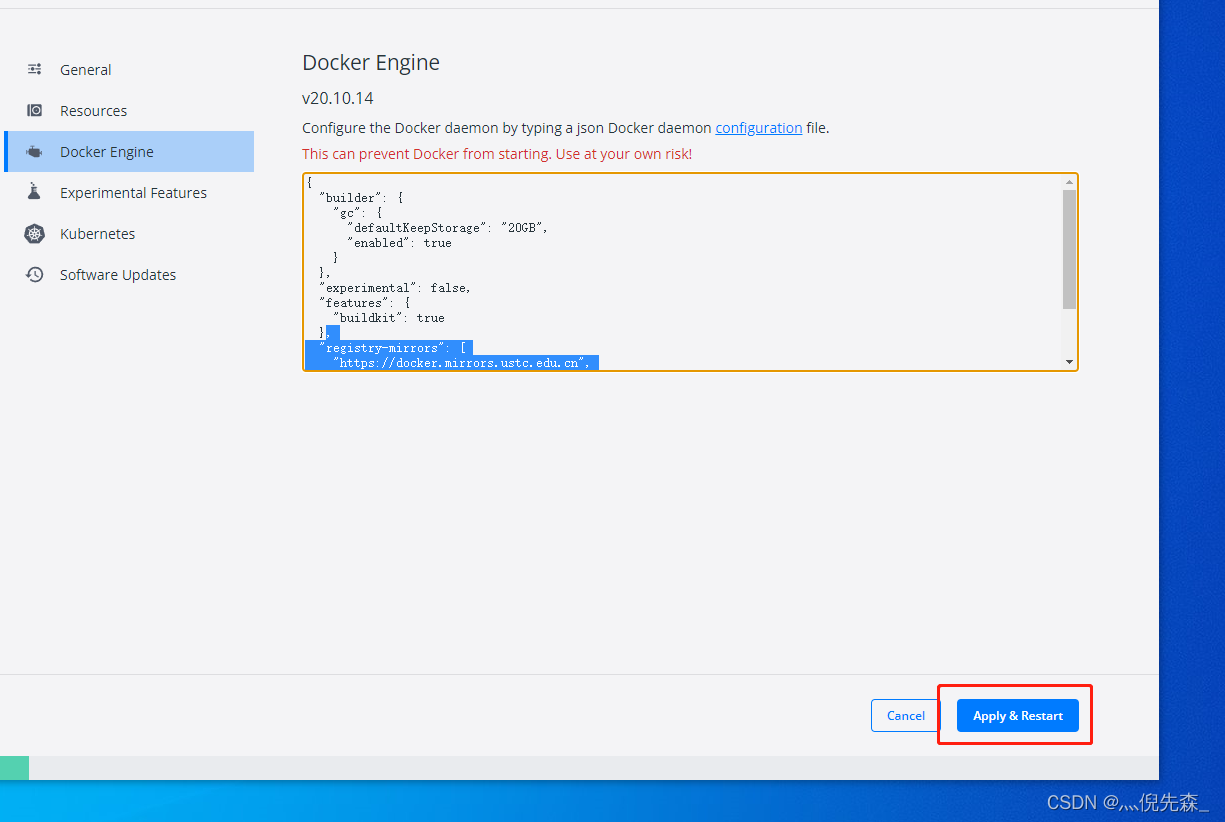Click the Docker Engine page heading

pyautogui.click(x=371, y=62)
